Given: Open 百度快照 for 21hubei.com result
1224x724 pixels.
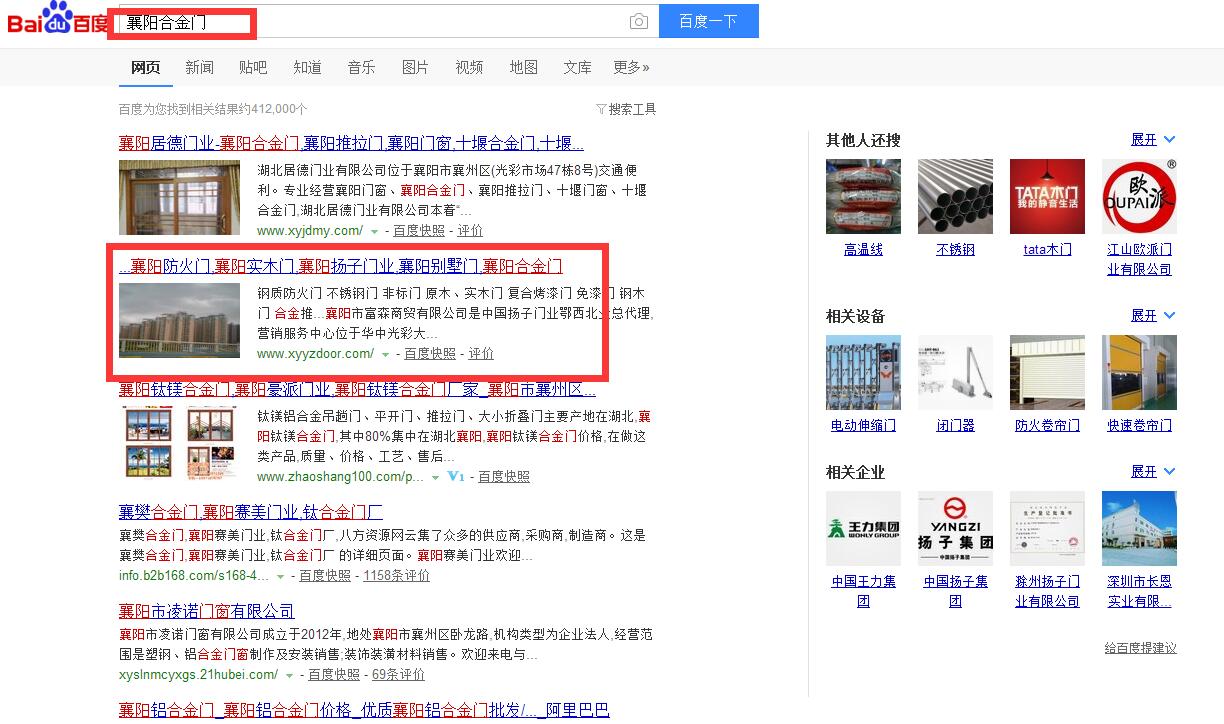Looking at the screenshot, I should (x=334, y=674).
